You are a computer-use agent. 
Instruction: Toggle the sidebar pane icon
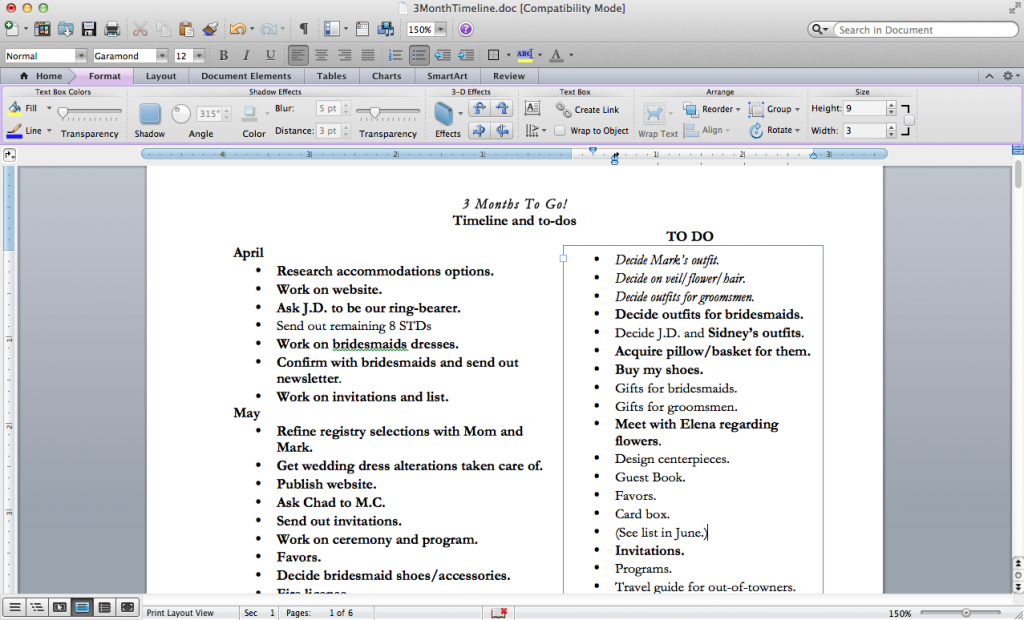click(x=332, y=29)
